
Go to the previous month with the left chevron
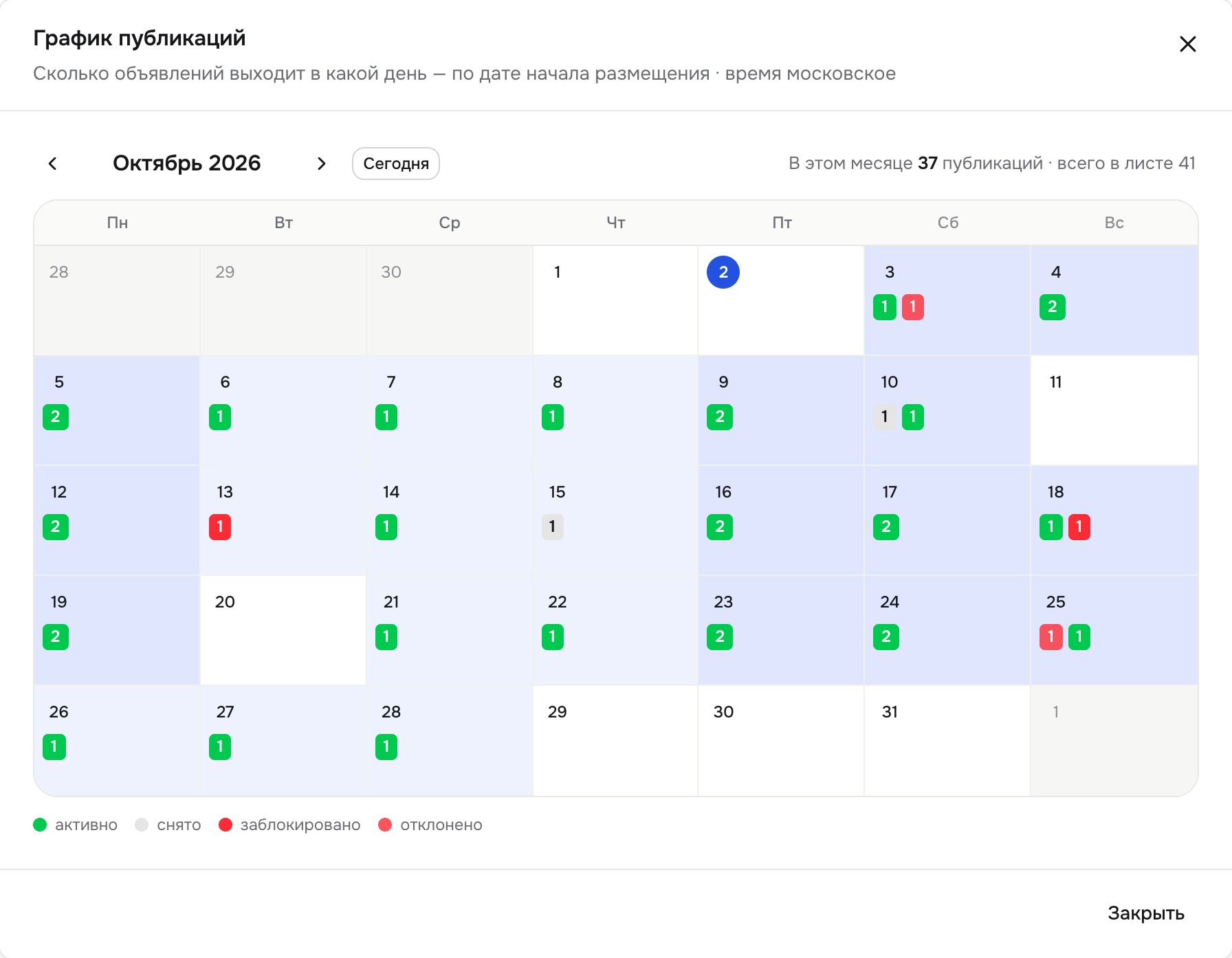(52, 164)
